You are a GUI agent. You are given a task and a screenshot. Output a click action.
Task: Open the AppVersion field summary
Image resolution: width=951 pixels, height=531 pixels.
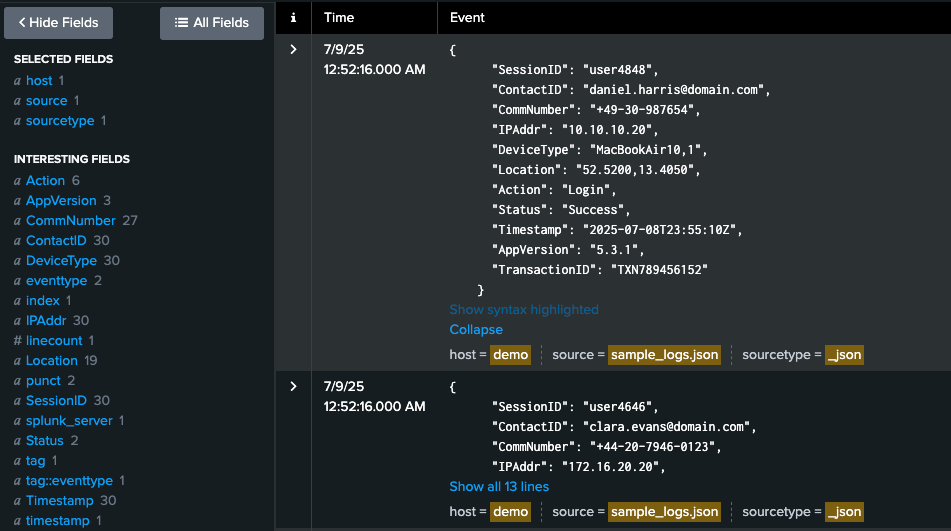click(61, 201)
